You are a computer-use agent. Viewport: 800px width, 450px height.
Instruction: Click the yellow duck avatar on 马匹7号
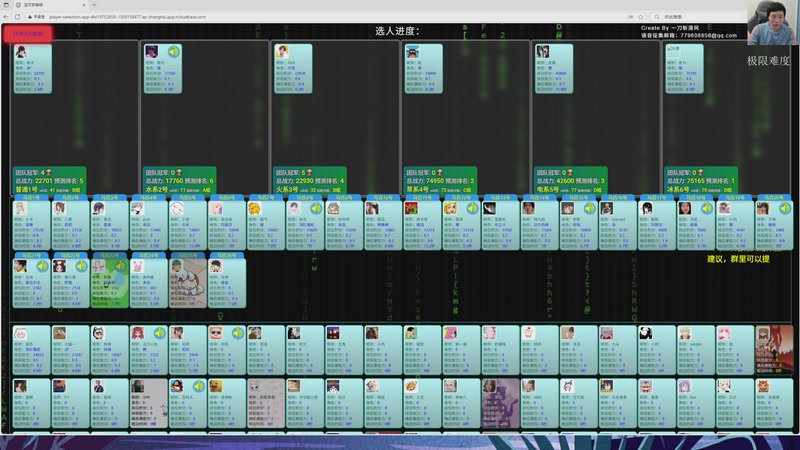click(254, 208)
